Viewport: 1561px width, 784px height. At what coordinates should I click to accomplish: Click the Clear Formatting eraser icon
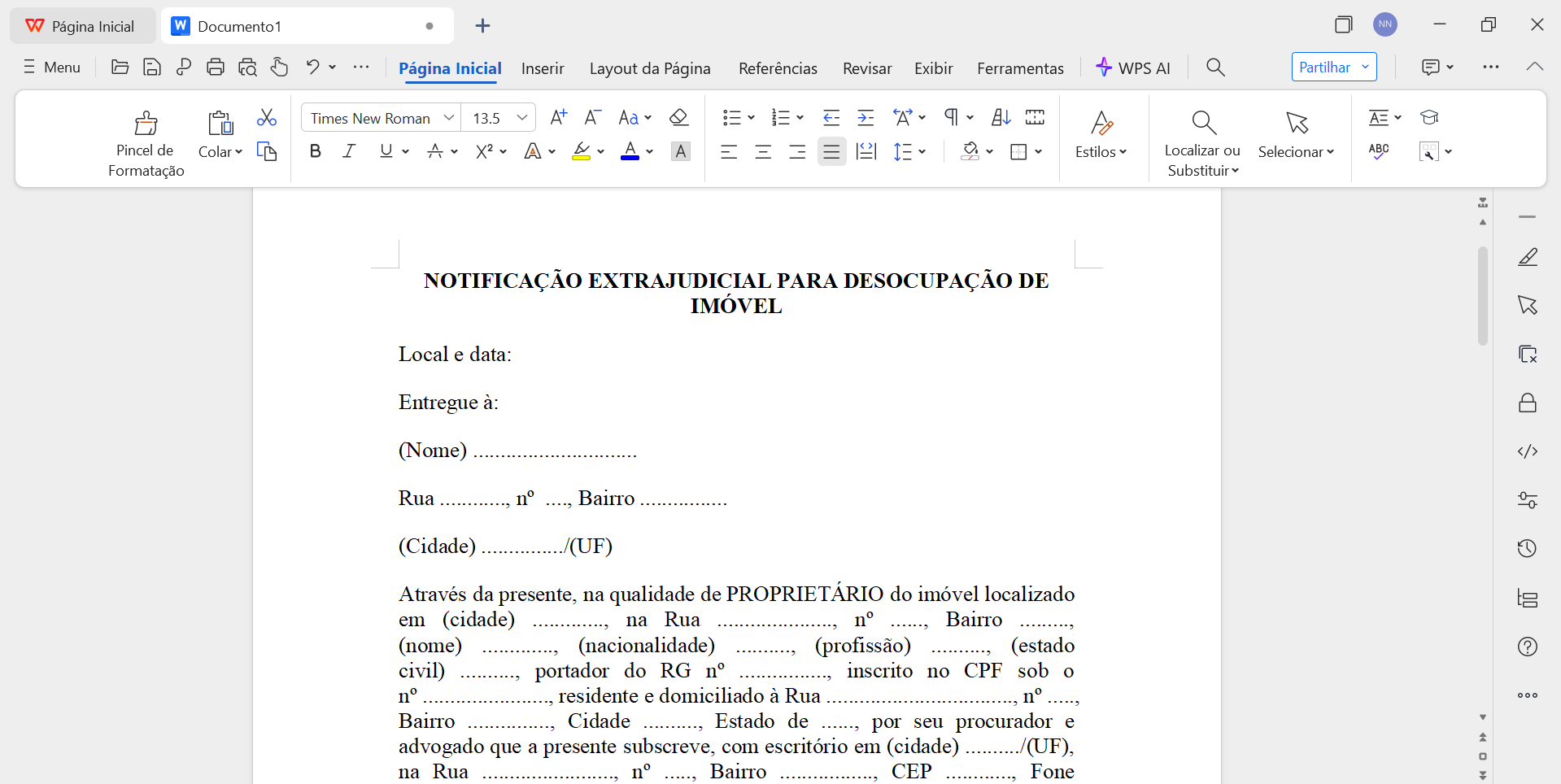tap(679, 118)
